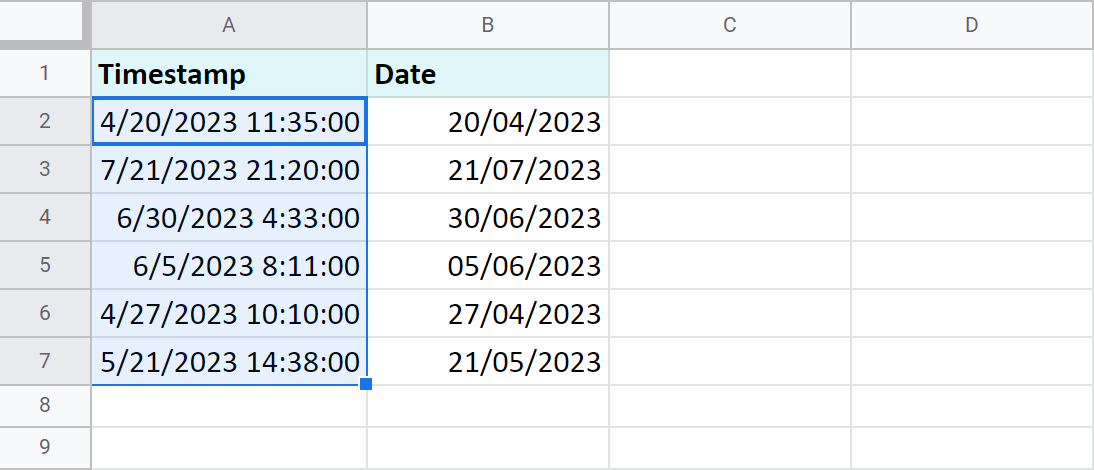Image resolution: width=1094 pixels, height=470 pixels.
Task: Select the date cell 30/06/2023
Action: [488, 218]
